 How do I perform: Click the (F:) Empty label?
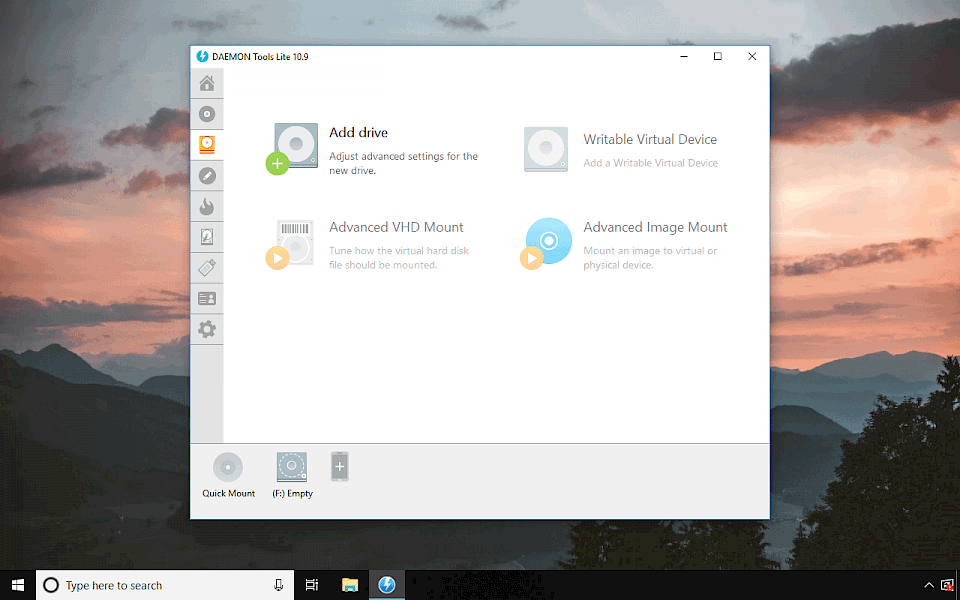[293, 493]
